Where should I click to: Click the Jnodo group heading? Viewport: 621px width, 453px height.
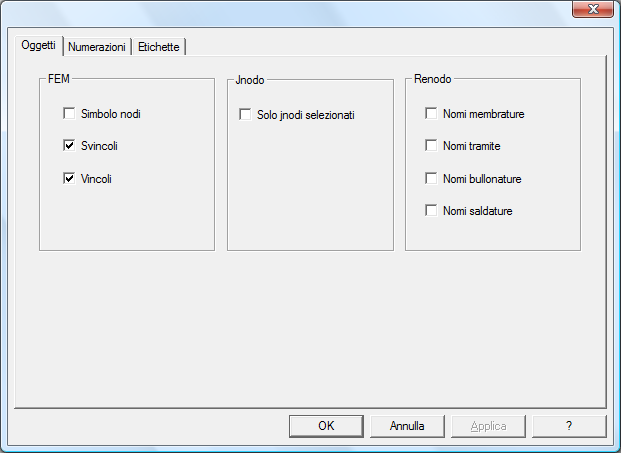pyautogui.click(x=250, y=80)
